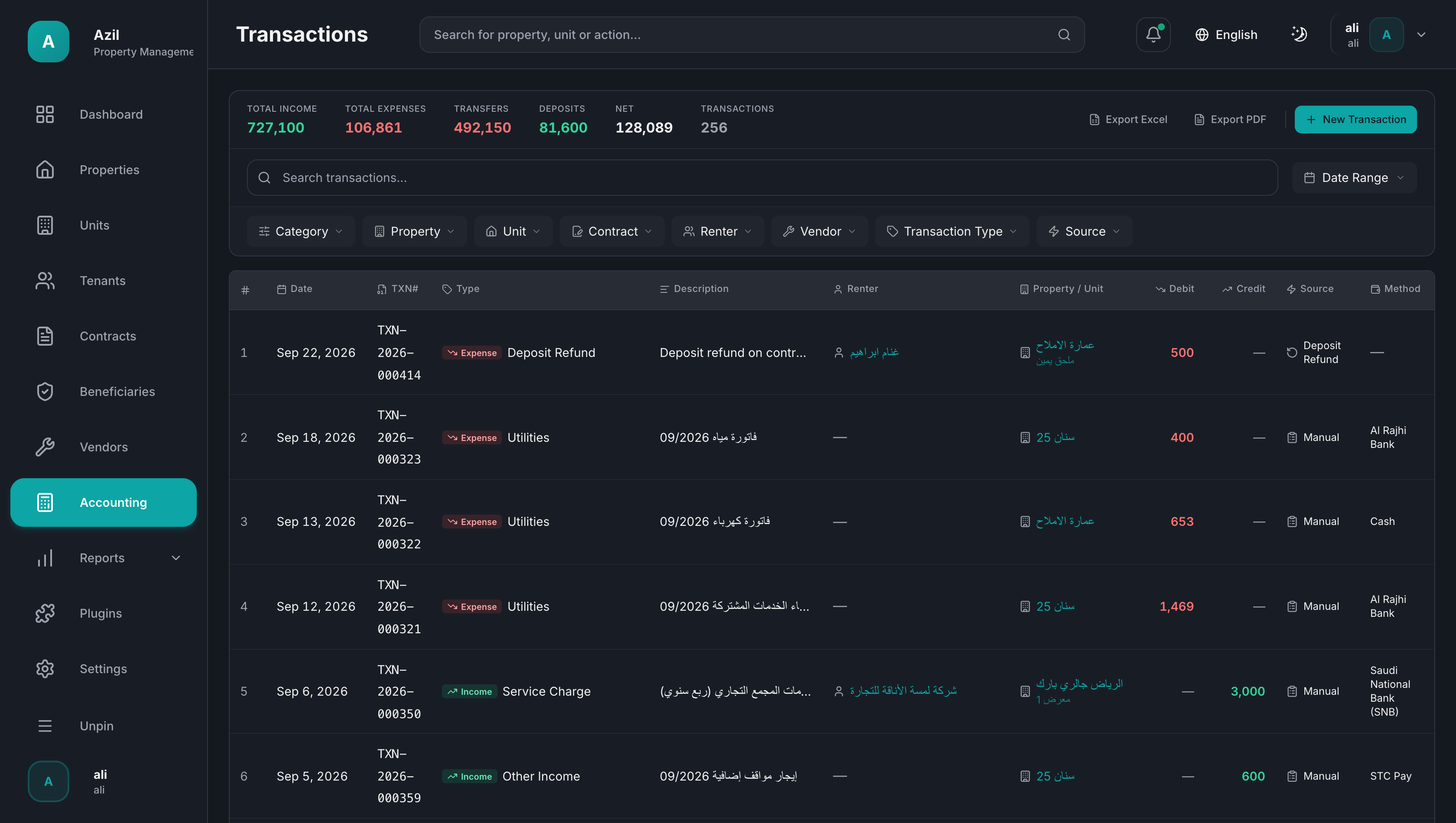Open renter شركة لمسة الأناقة للتجارة link
1456x823 pixels.
[x=903, y=691]
